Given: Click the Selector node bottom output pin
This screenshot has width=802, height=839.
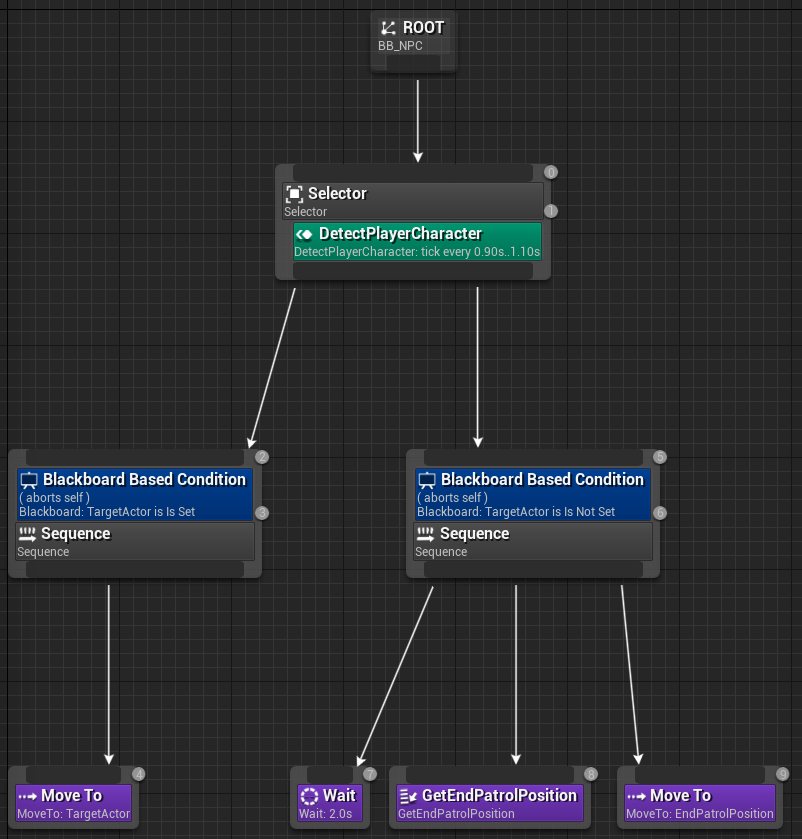Looking at the screenshot, I should 413,271.
